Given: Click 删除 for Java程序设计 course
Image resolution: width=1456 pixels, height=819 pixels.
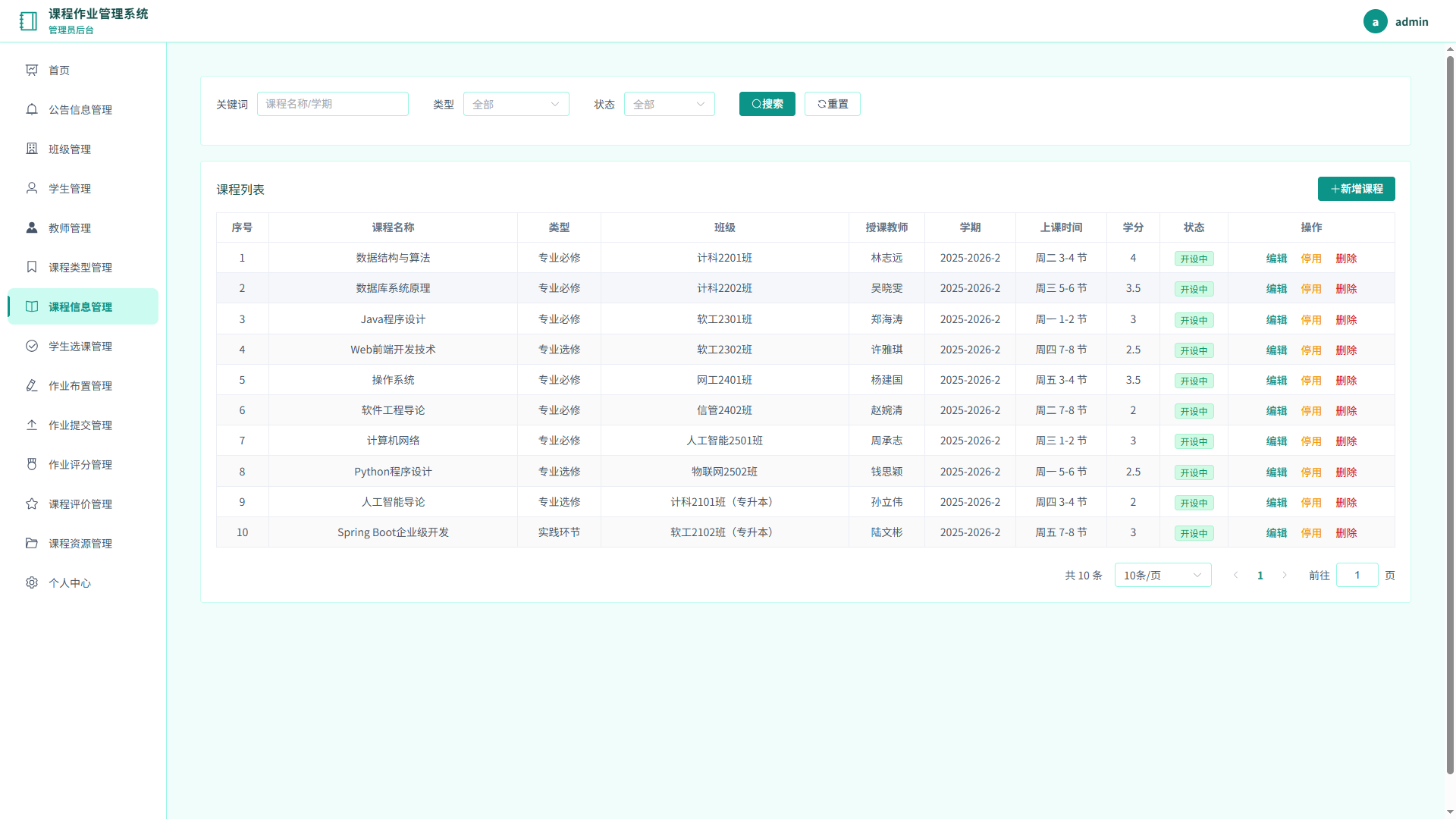Looking at the screenshot, I should click(1346, 320).
